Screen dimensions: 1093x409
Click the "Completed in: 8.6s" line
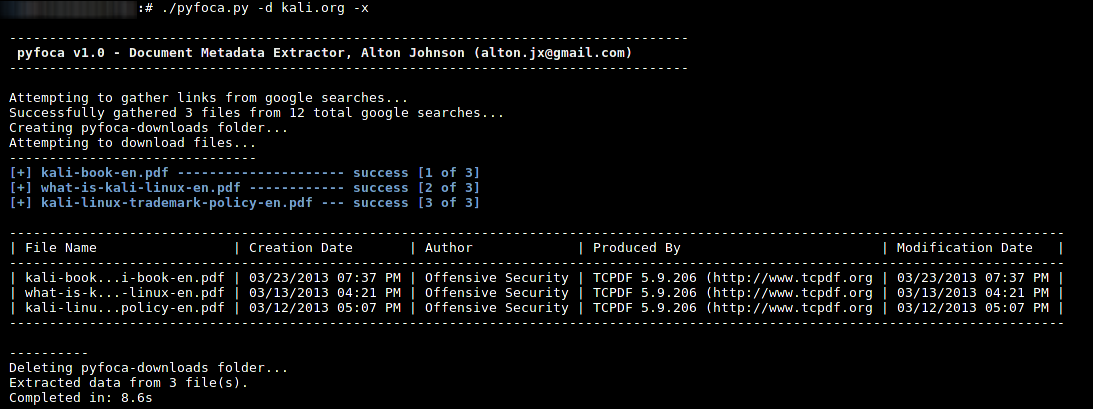click(x=80, y=399)
